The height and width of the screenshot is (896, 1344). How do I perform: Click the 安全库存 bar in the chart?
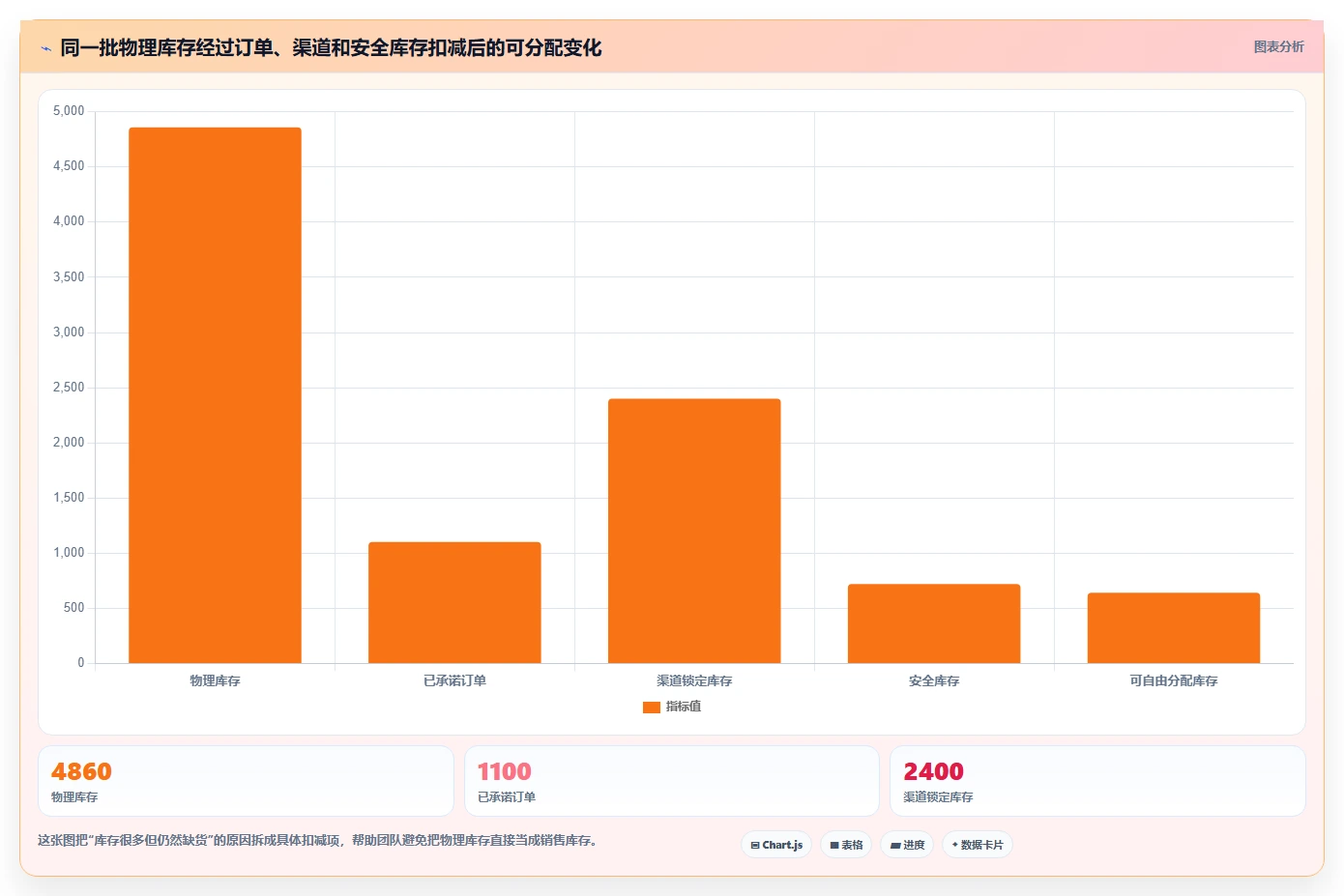pos(934,623)
